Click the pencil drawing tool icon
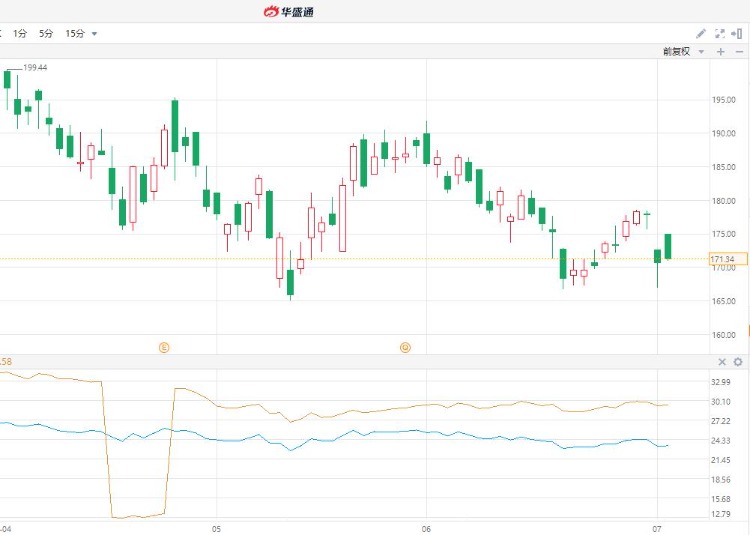 coord(701,33)
